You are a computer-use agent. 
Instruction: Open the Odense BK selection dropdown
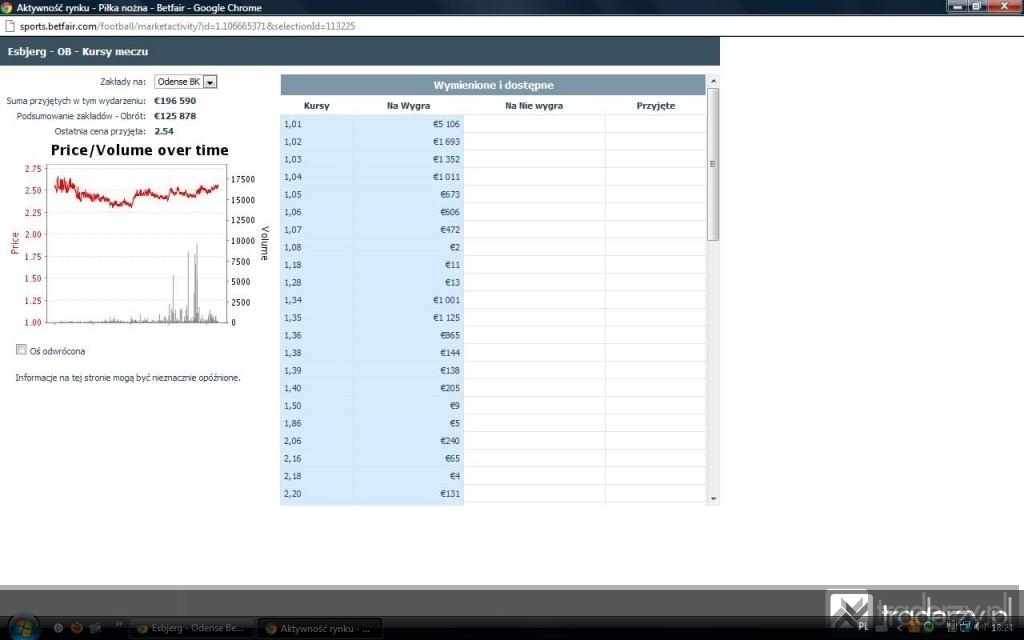coord(185,82)
